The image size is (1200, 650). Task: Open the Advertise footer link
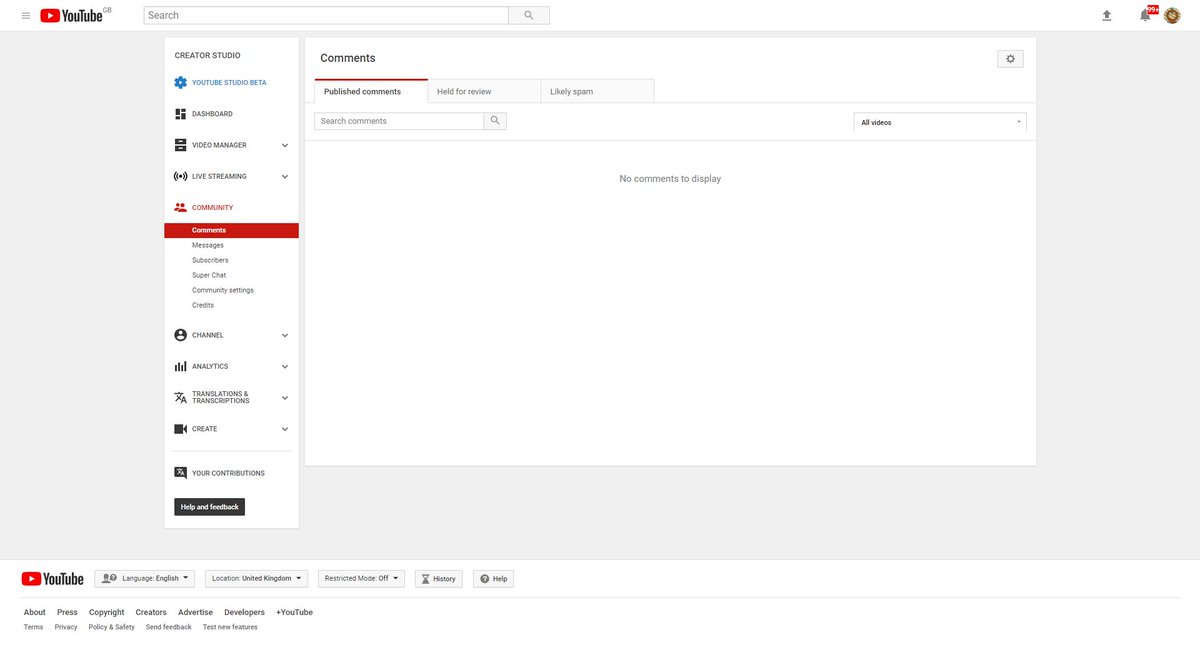pos(195,612)
